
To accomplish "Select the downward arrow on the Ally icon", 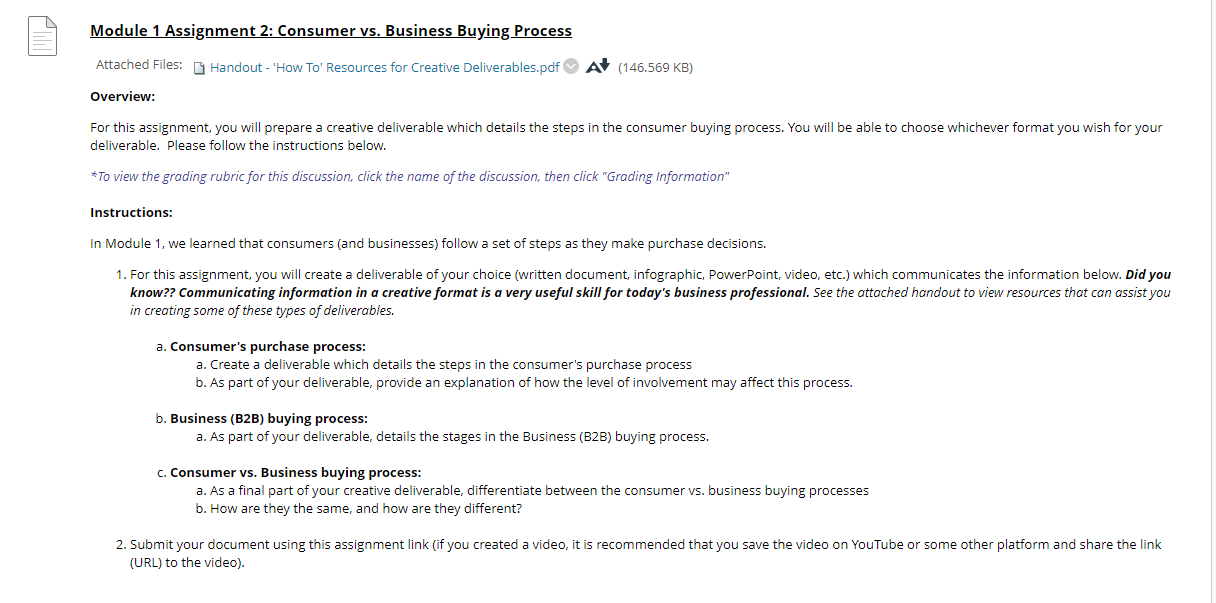I will (600, 68).
